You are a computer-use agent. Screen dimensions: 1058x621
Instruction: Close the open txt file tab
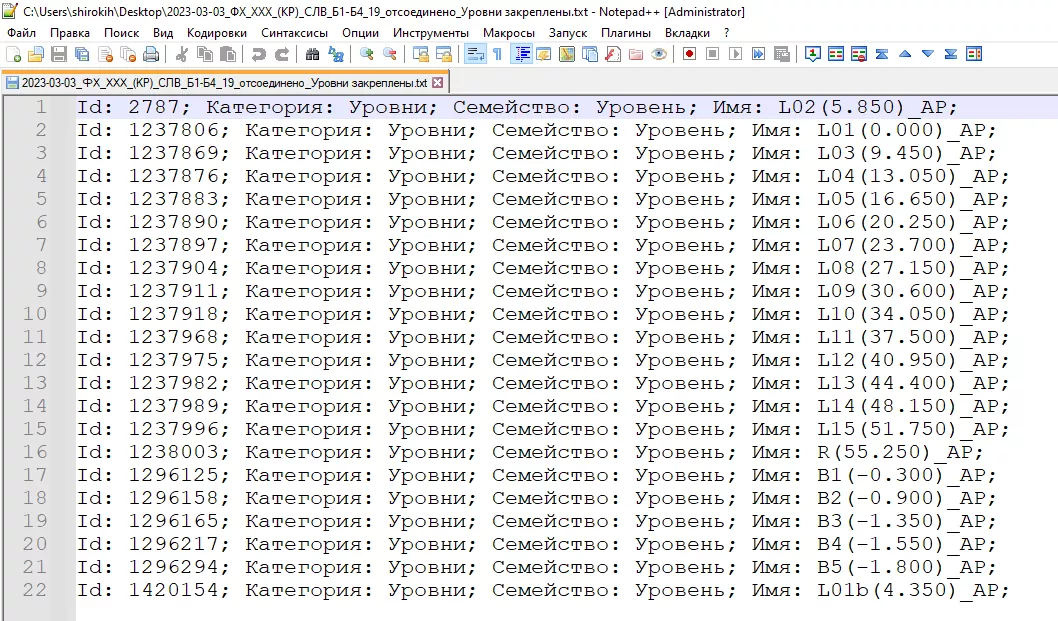(437, 83)
